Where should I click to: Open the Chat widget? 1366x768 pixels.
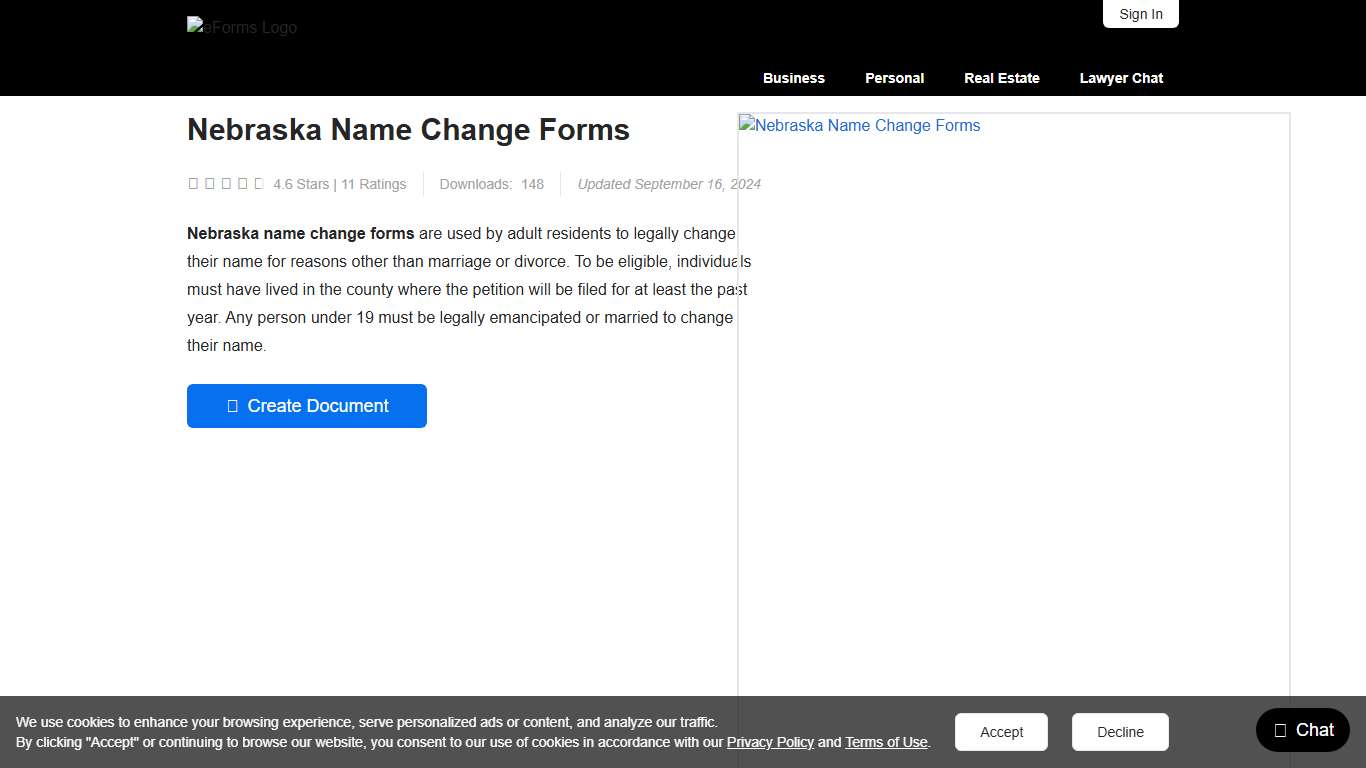pos(1302,730)
